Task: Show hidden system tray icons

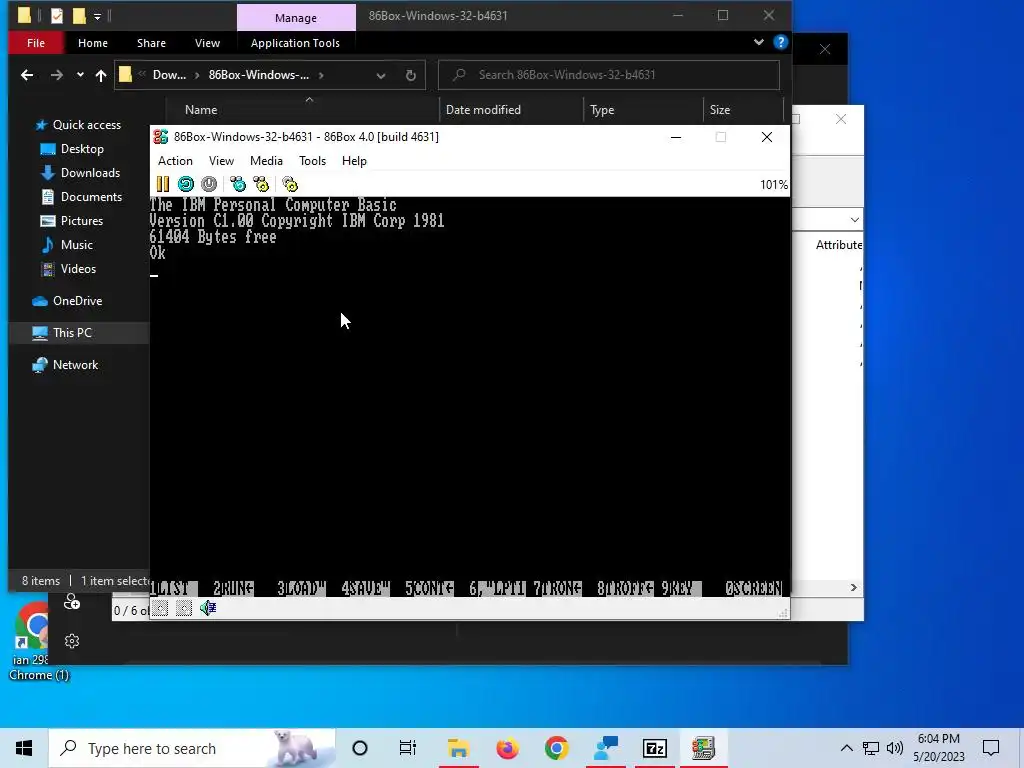Action: pyautogui.click(x=846, y=748)
